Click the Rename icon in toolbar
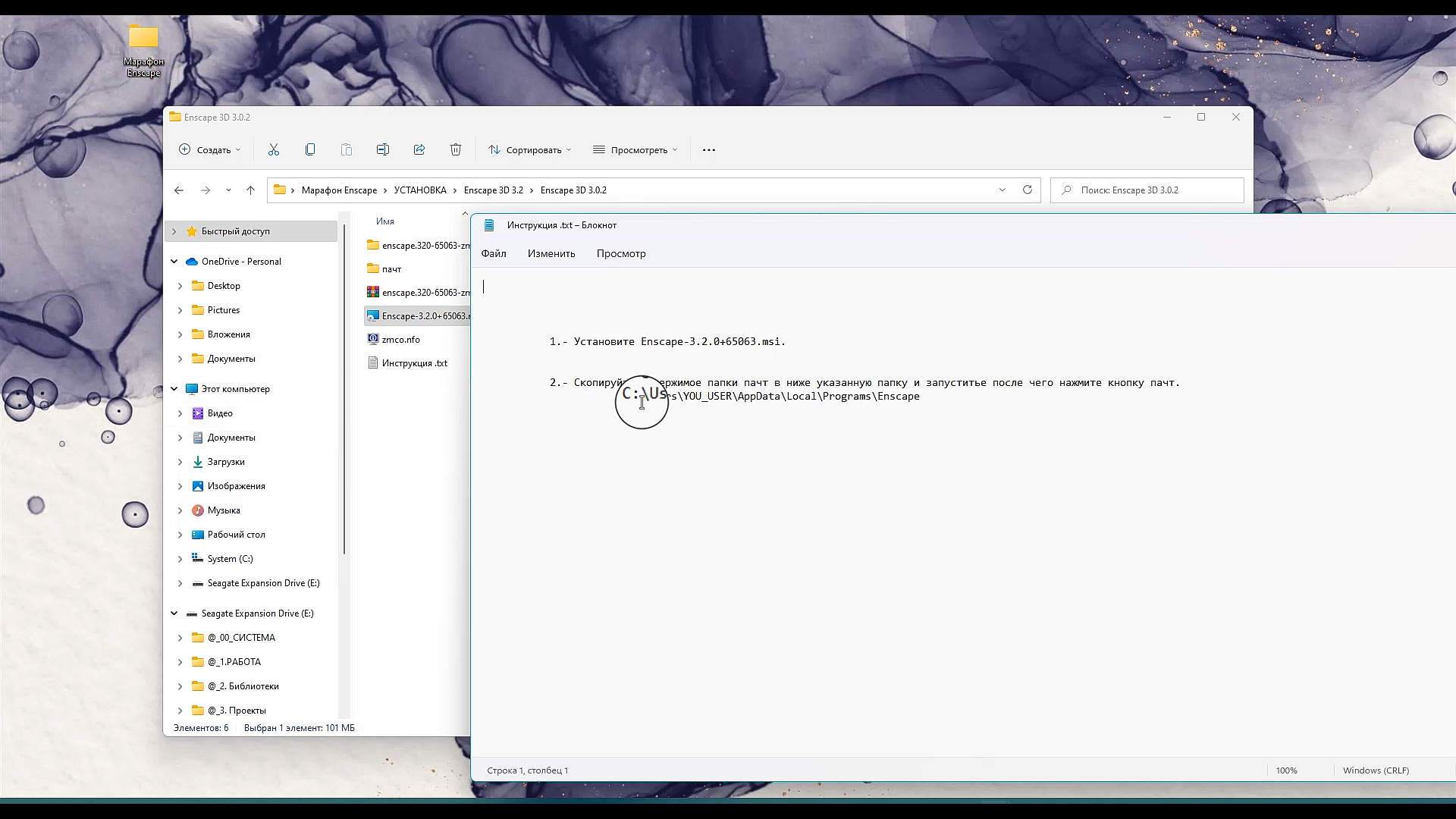Screen dimensions: 1456x819 click(x=383, y=149)
